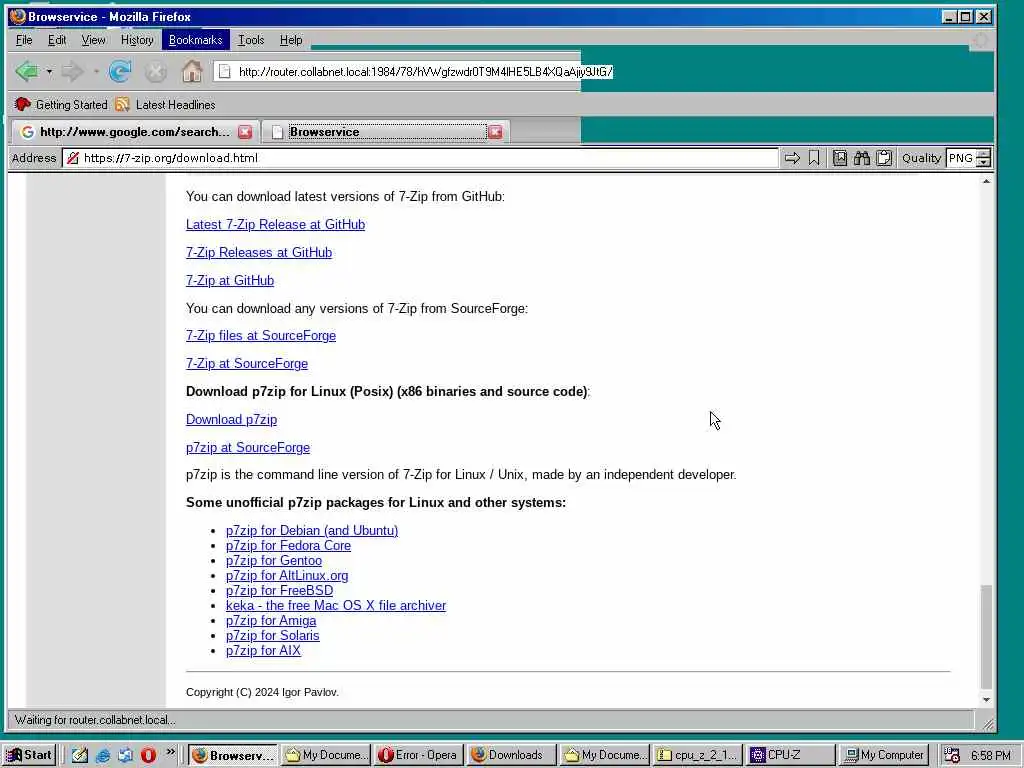Screen dimensions: 1024x768
Task: Click the Outlook Express Quick Launch icon
Action: click(125, 755)
